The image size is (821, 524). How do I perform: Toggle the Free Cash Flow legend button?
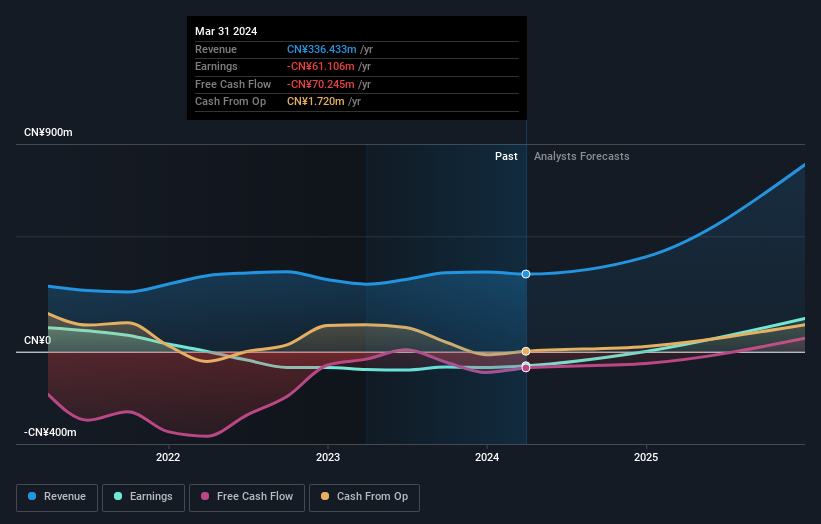247,497
